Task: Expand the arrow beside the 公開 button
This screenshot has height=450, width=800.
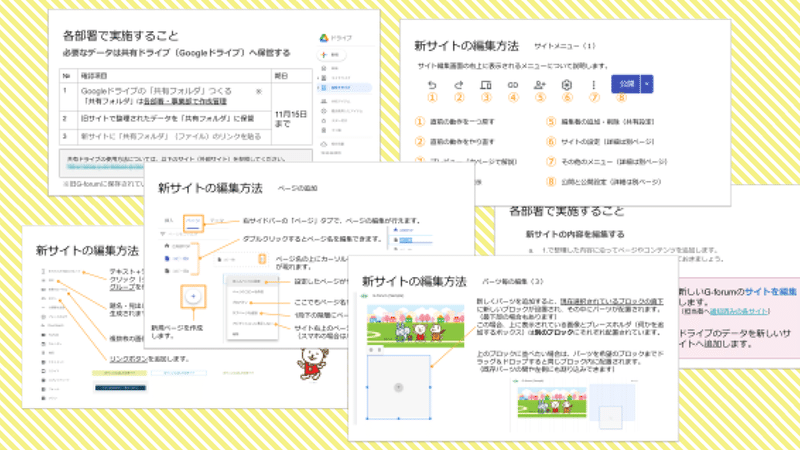Action: pos(647,84)
